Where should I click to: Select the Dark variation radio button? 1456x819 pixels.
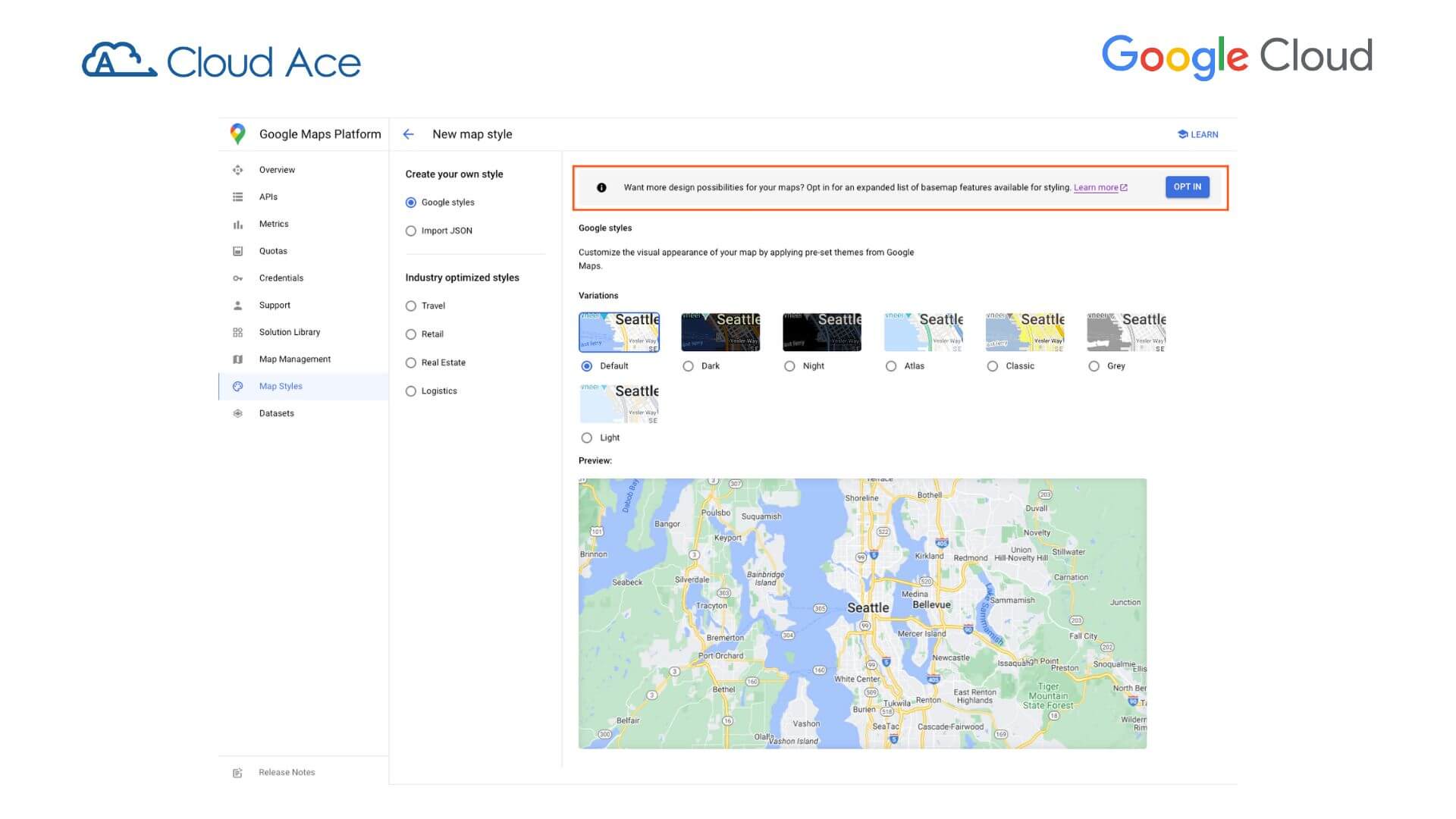pos(689,366)
